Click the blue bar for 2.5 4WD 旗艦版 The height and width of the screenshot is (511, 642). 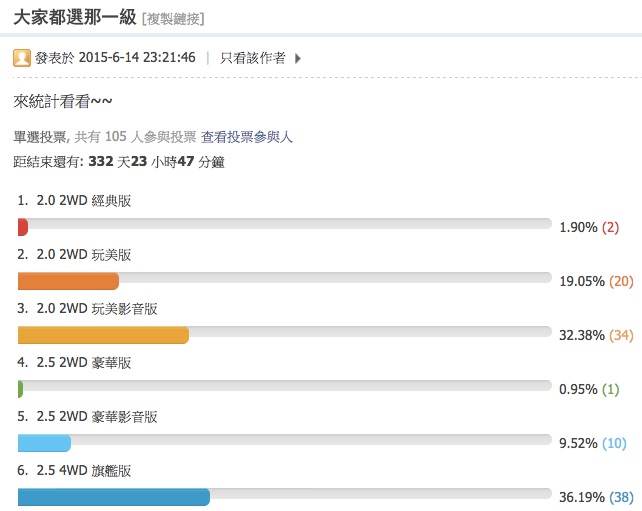(x=114, y=497)
